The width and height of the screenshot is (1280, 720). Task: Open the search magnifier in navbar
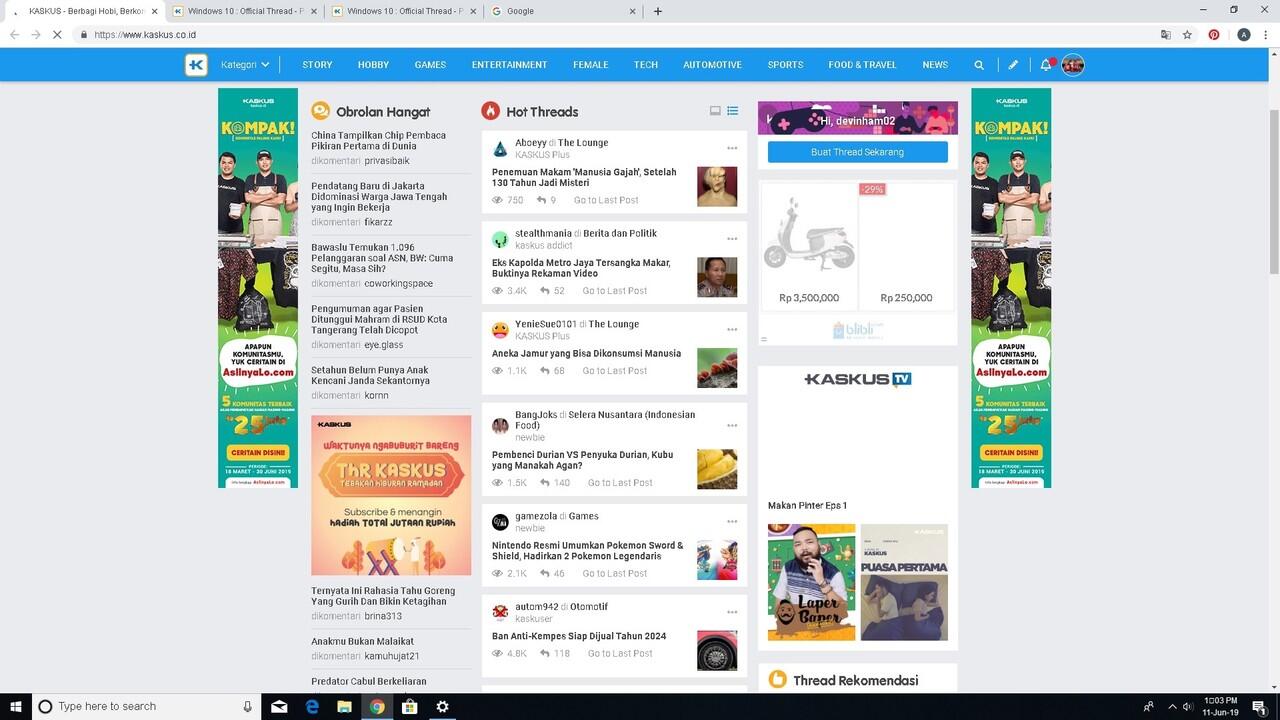pos(979,65)
